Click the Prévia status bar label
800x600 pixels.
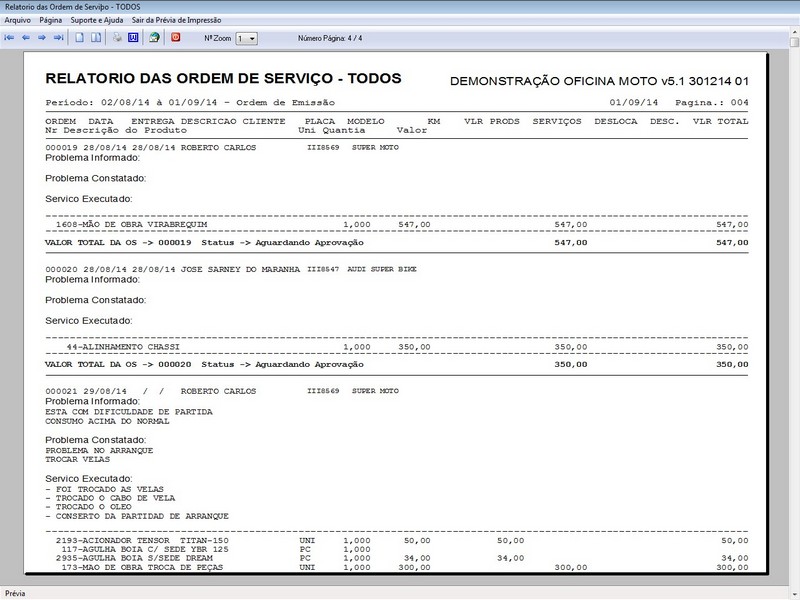pyautogui.click(x=15, y=593)
